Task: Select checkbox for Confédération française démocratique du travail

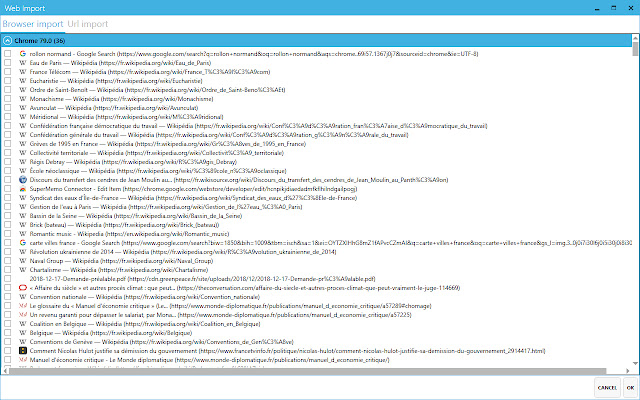Action: pos(7,126)
